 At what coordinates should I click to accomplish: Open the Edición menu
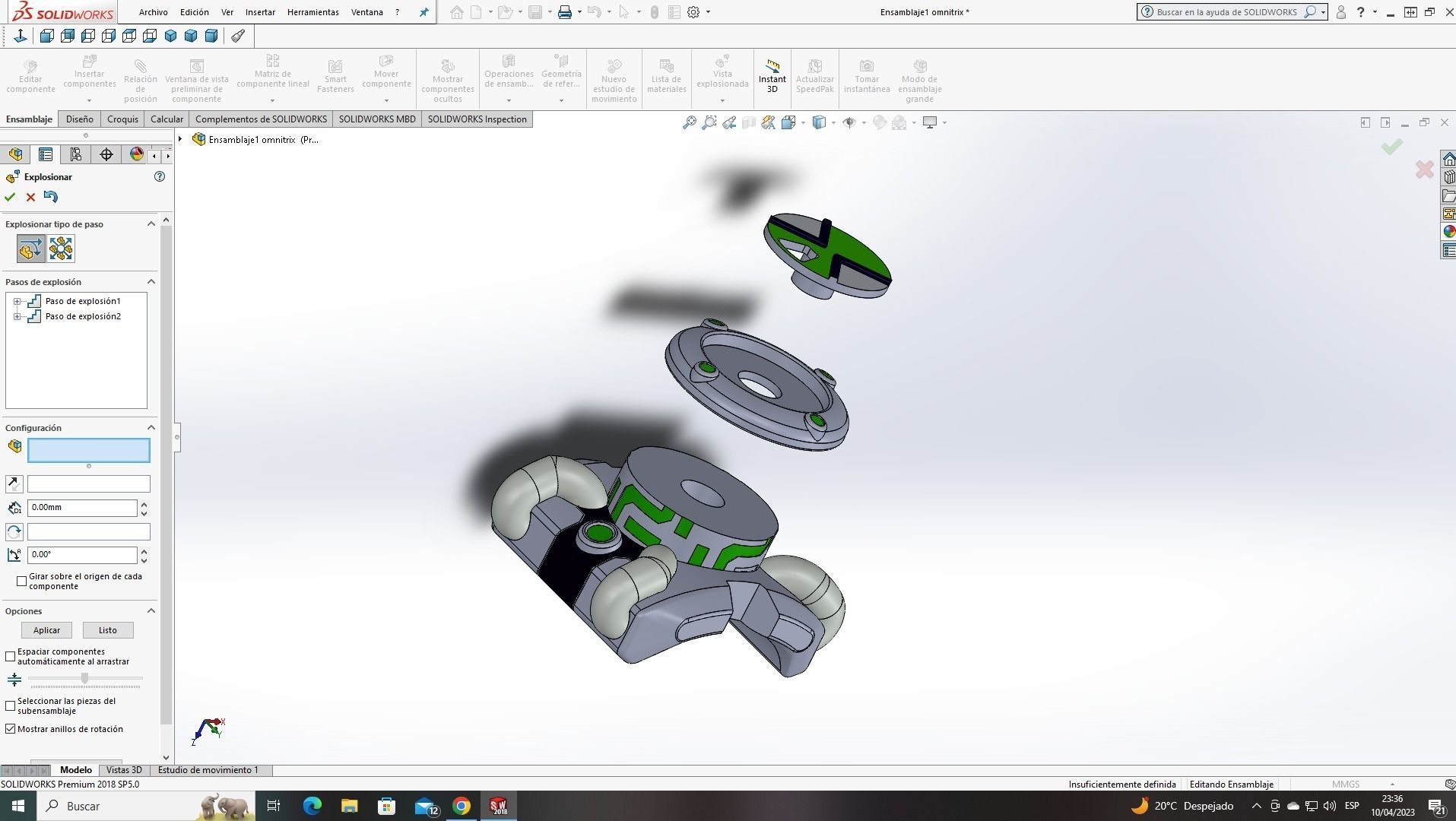point(195,12)
